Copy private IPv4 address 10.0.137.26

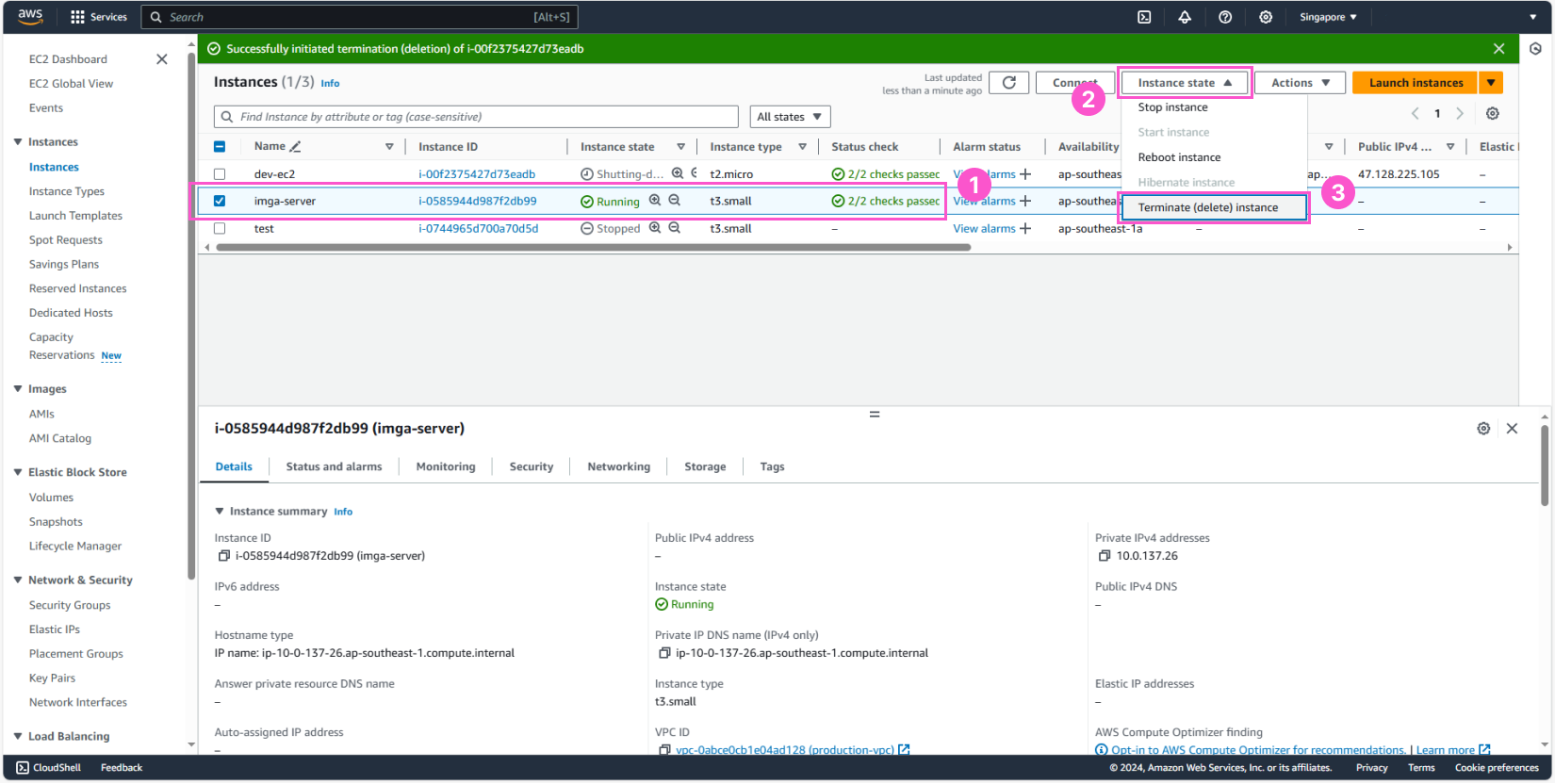pos(1105,556)
